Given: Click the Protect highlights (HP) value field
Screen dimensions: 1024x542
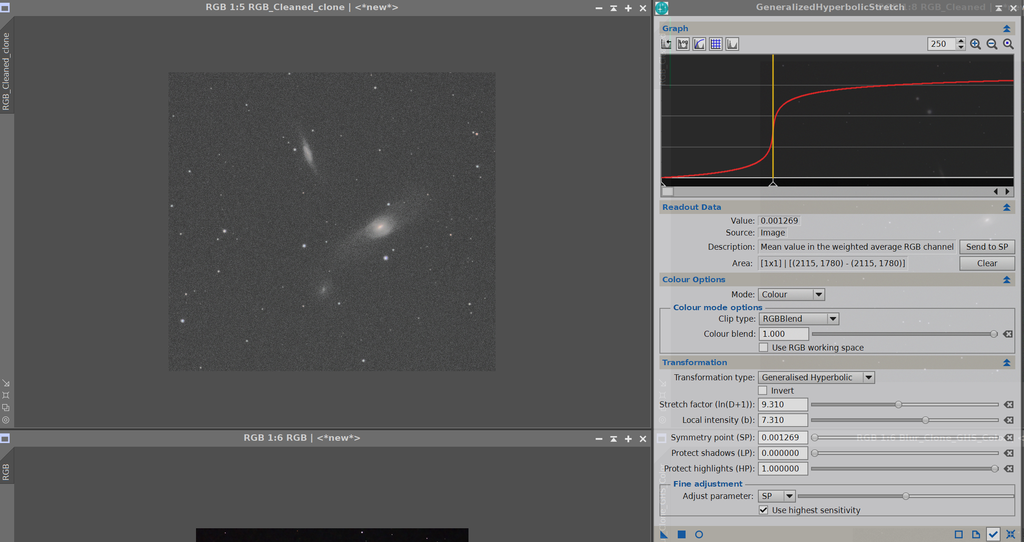Looking at the screenshot, I should tap(782, 469).
